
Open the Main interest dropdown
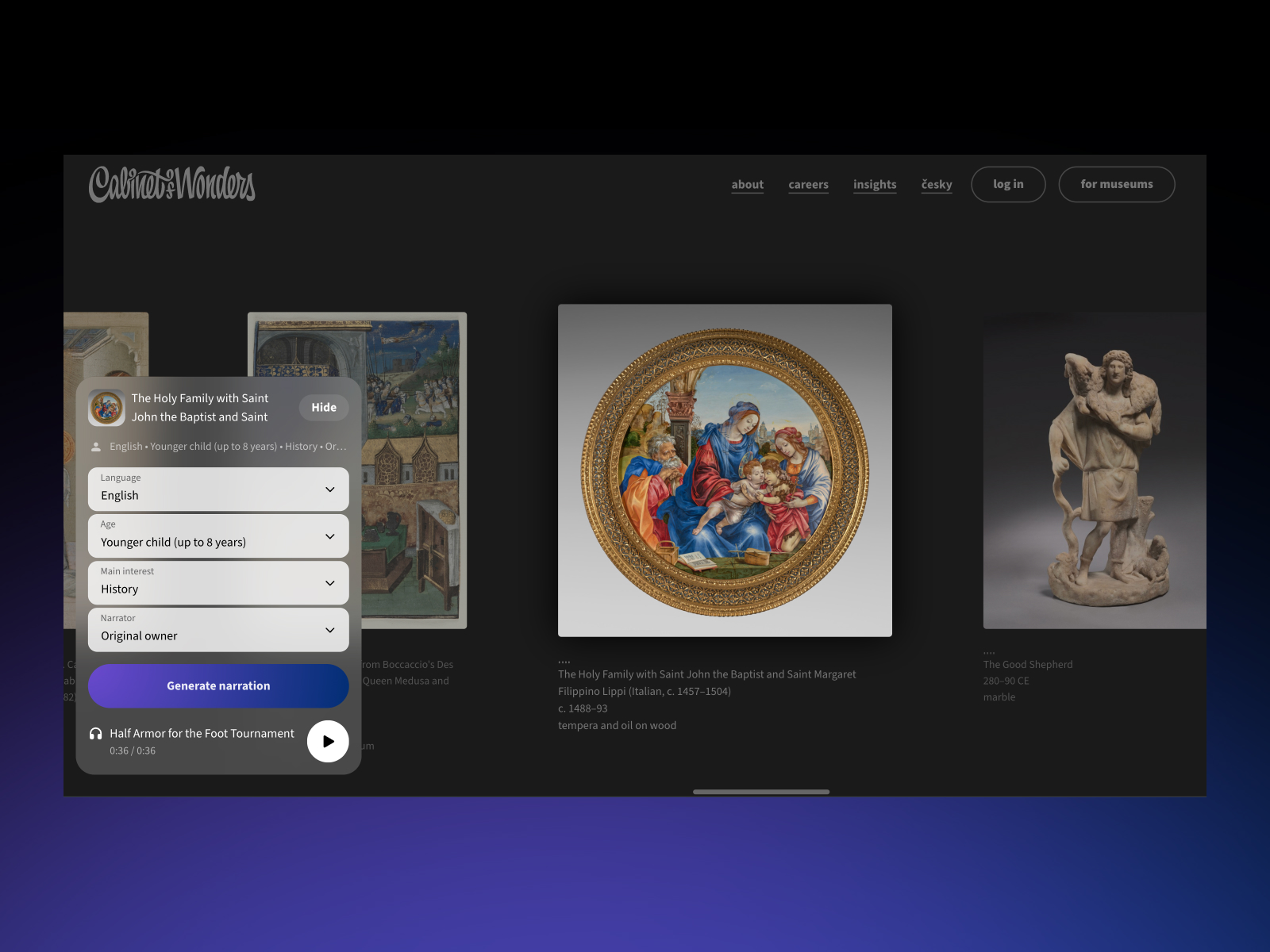tap(218, 582)
